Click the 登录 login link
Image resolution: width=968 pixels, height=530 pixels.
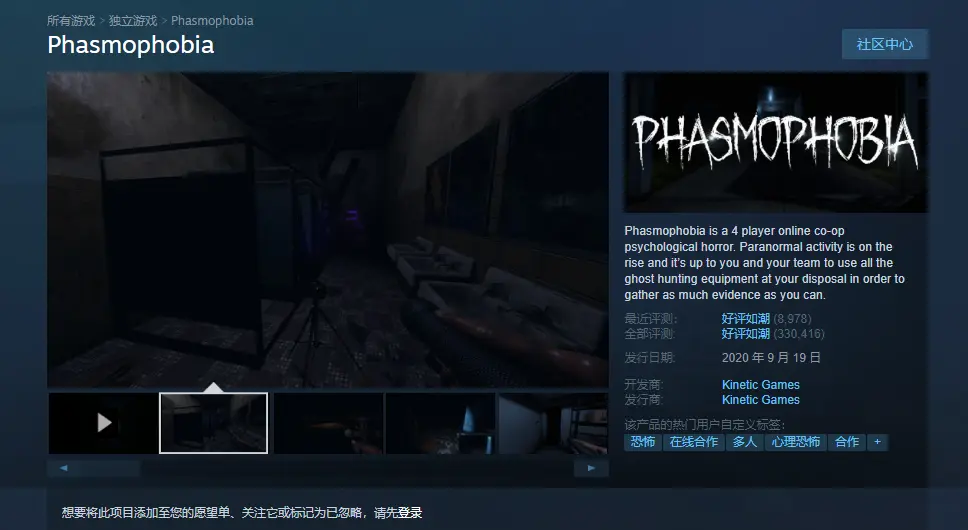click(x=410, y=513)
